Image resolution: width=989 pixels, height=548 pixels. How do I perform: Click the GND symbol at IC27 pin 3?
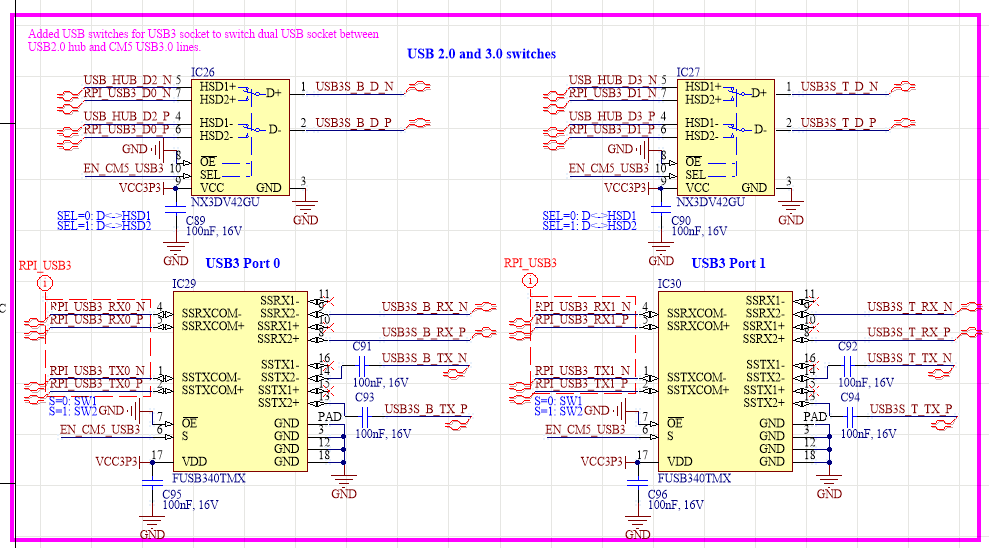(791, 209)
